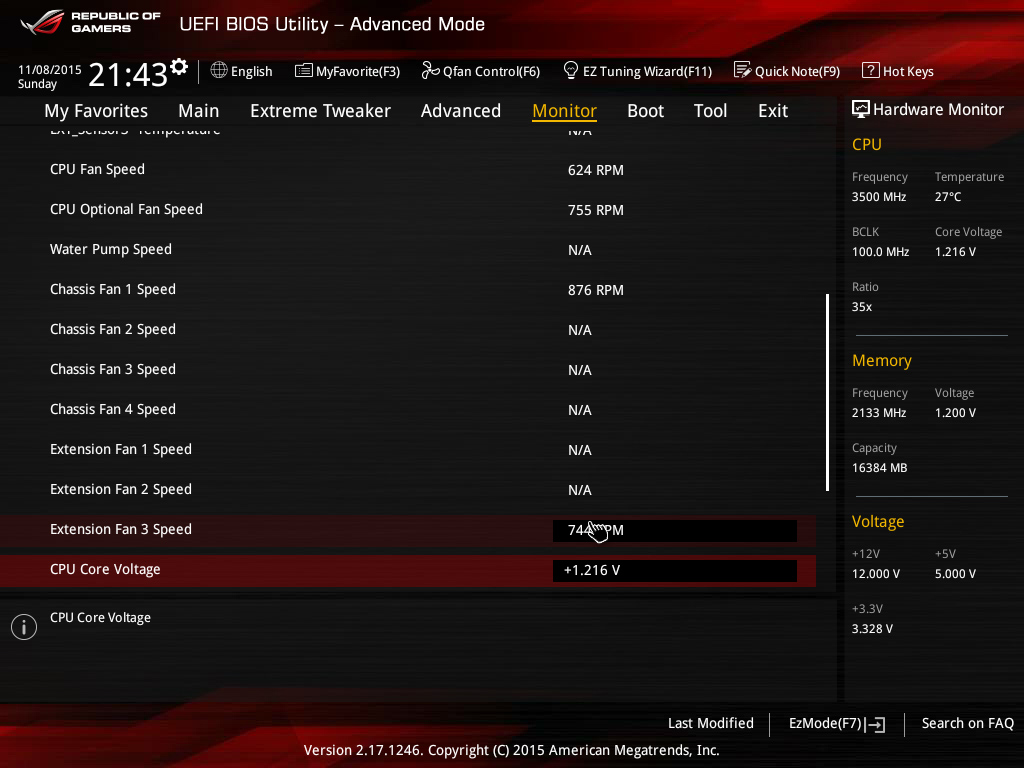Click the 16384 MB capacity value

click(880, 468)
